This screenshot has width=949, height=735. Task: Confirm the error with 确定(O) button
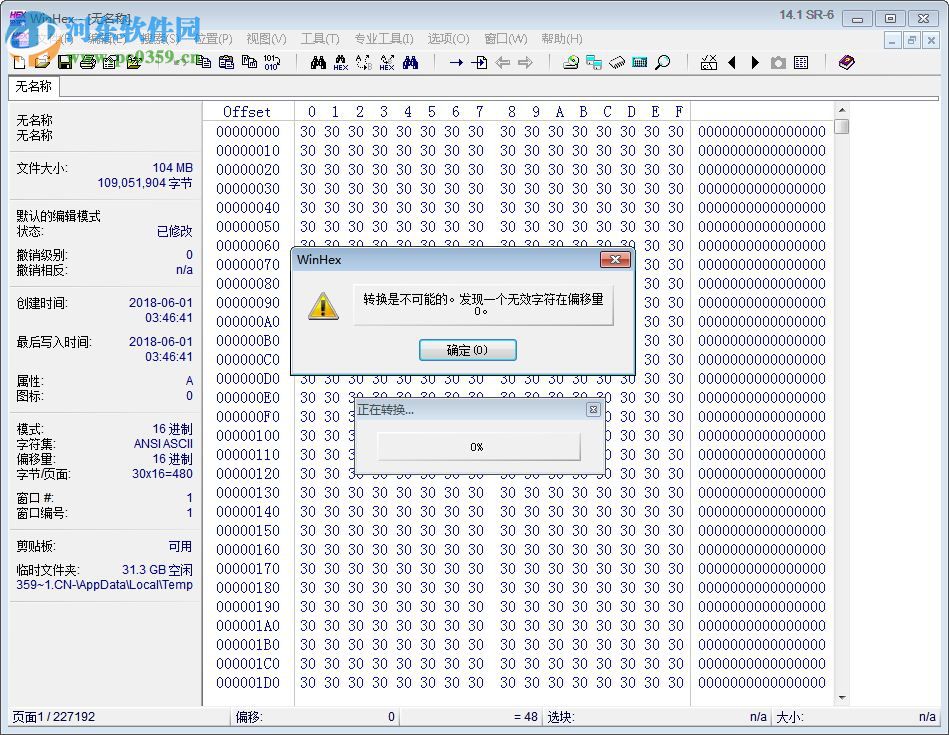click(x=467, y=350)
